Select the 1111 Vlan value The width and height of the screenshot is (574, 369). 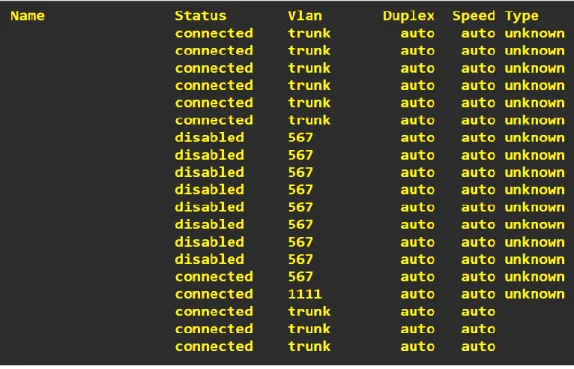(x=305, y=294)
